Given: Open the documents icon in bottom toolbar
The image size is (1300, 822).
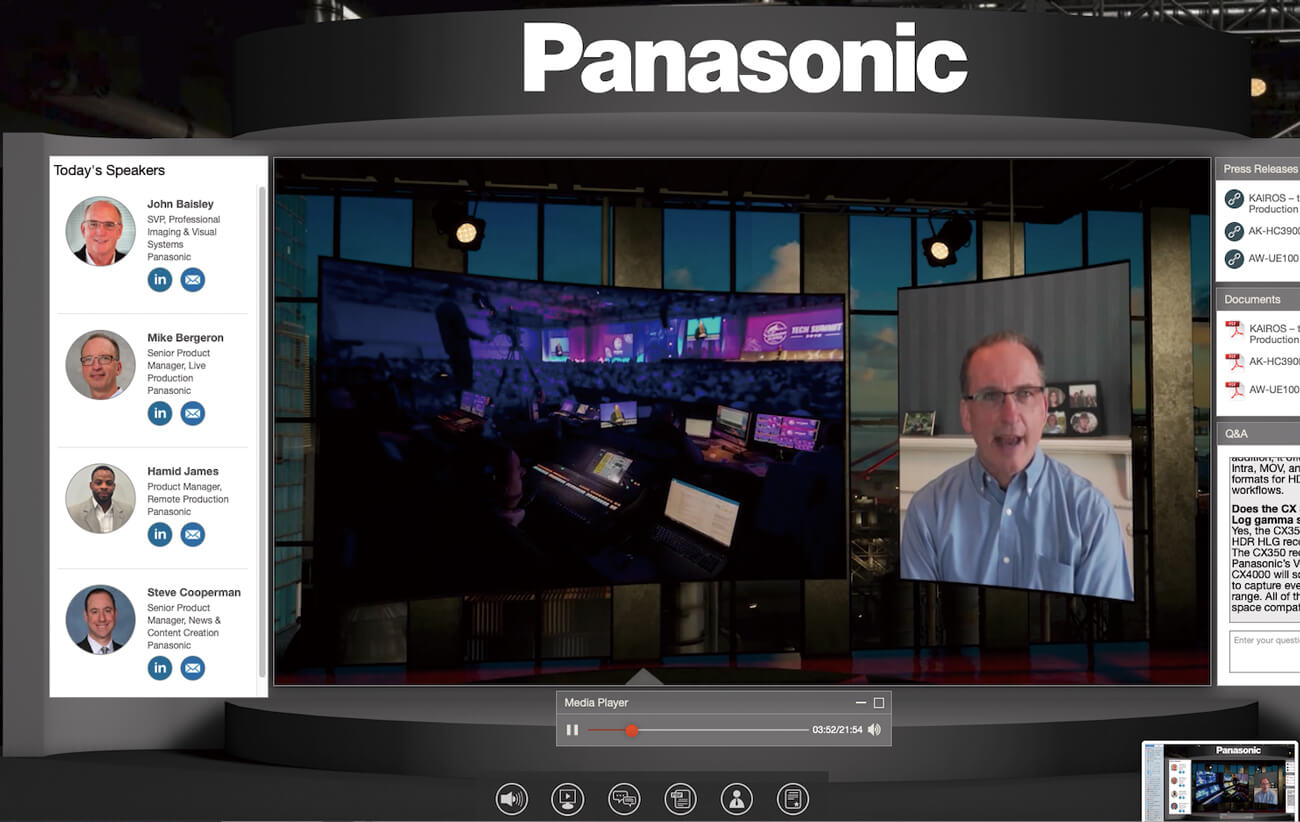Looking at the screenshot, I should tap(681, 799).
